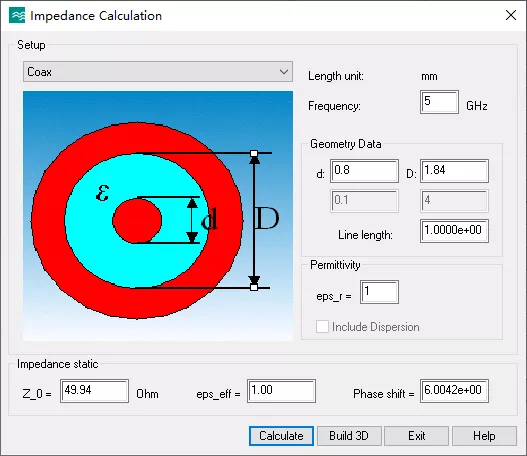The image size is (527, 456).
Task: Click the Exit button
Action: tap(416, 436)
